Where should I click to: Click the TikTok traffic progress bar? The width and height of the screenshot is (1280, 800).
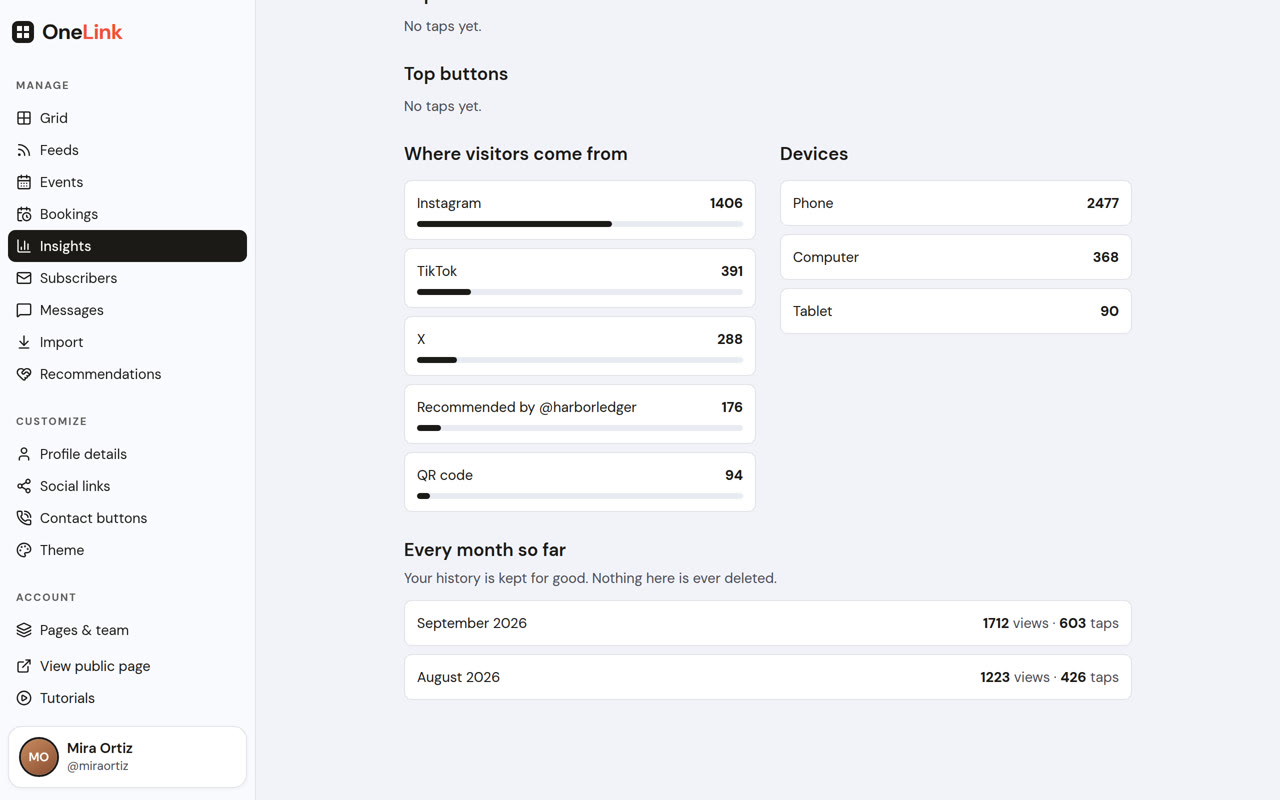point(580,292)
